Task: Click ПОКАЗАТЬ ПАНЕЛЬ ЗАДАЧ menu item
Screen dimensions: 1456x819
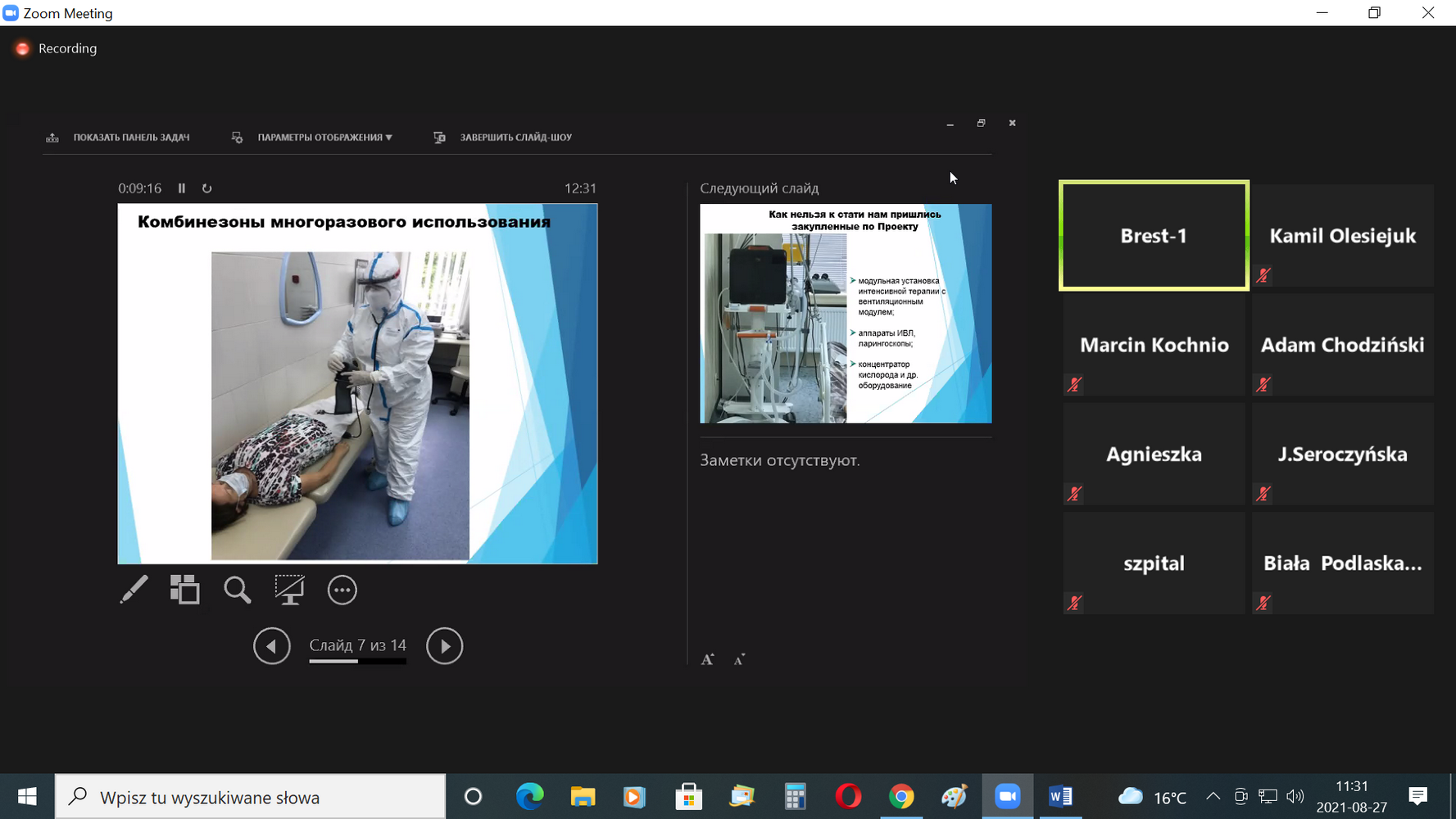Action: click(x=131, y=138)
